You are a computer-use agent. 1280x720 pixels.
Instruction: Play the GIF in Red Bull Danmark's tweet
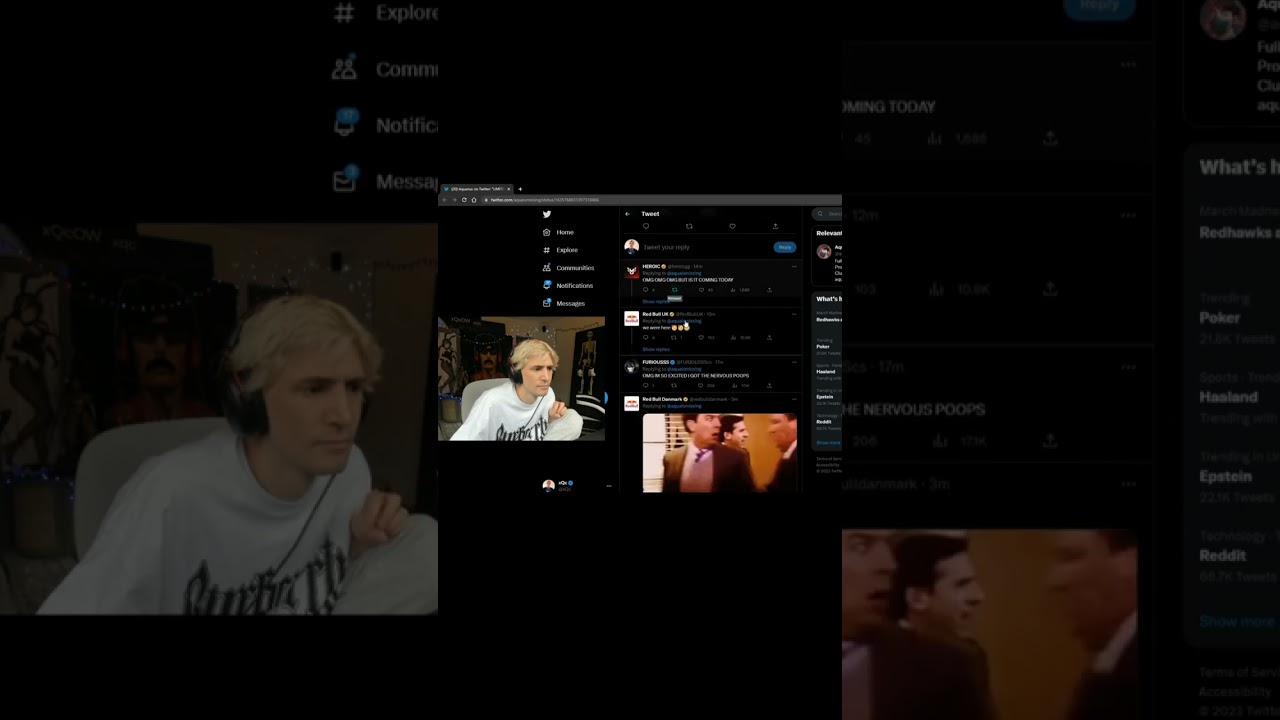[720, 453]
